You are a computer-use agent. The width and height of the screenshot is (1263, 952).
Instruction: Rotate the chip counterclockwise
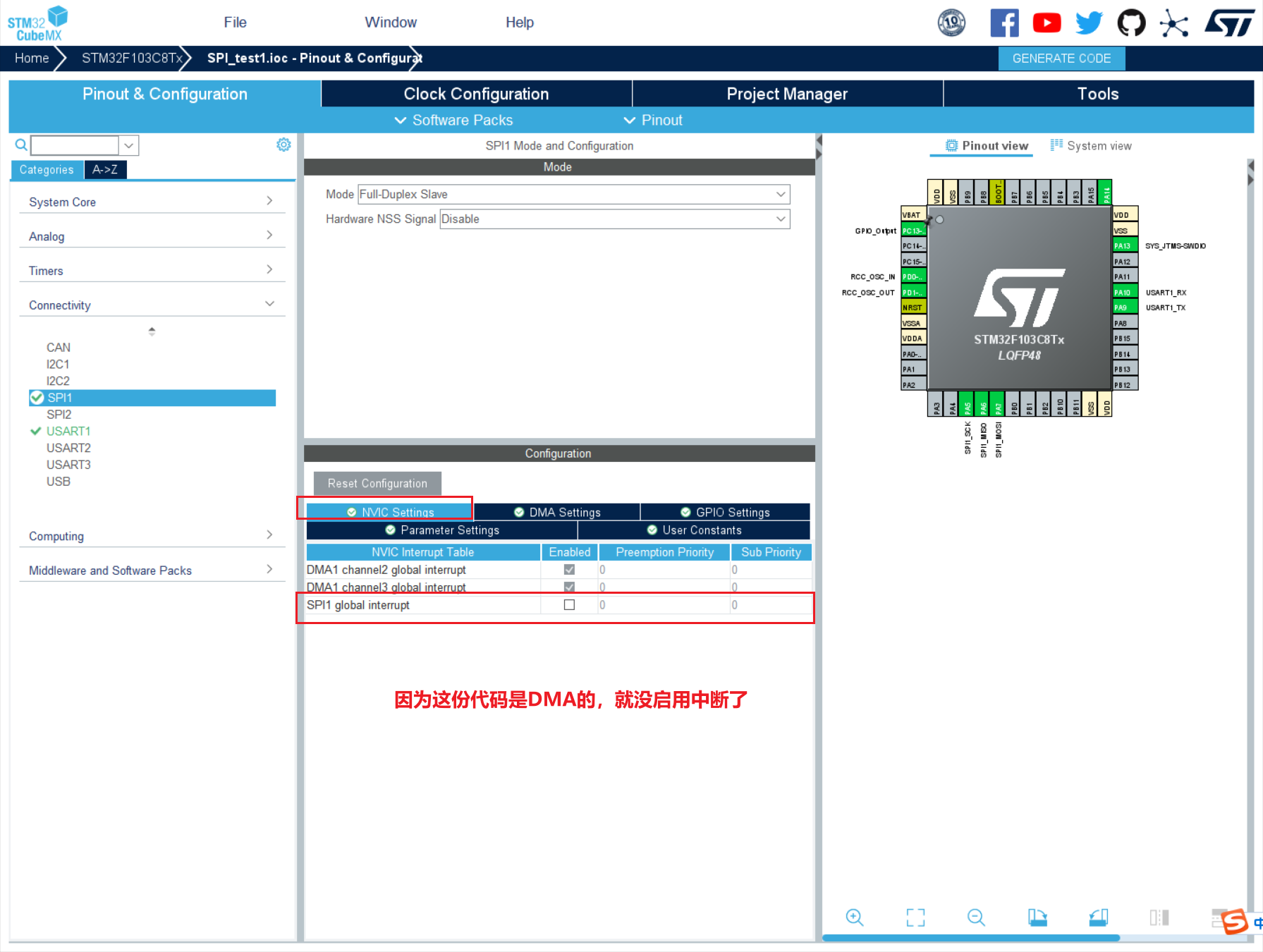[1099, 917]
